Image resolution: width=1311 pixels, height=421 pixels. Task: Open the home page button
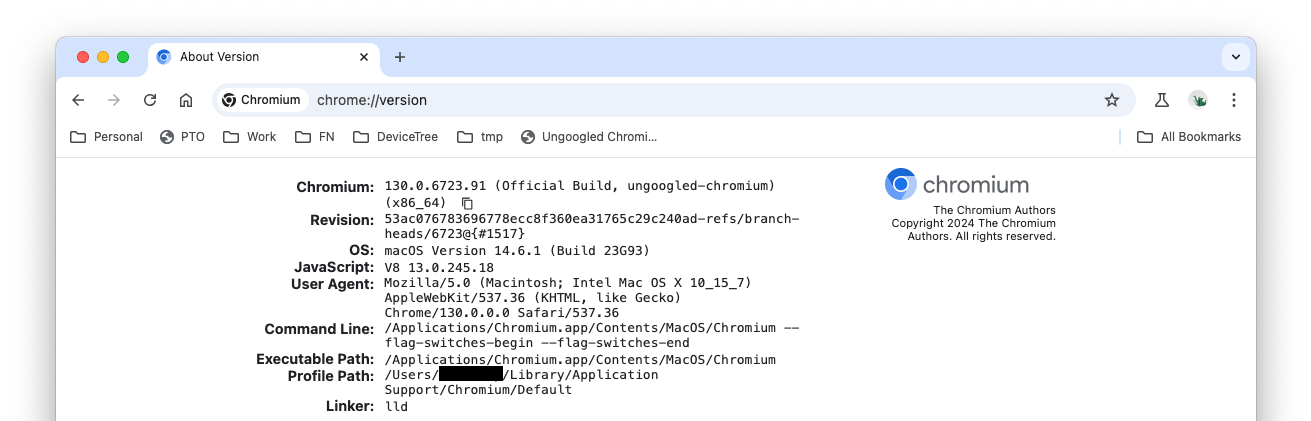(186, 100)
